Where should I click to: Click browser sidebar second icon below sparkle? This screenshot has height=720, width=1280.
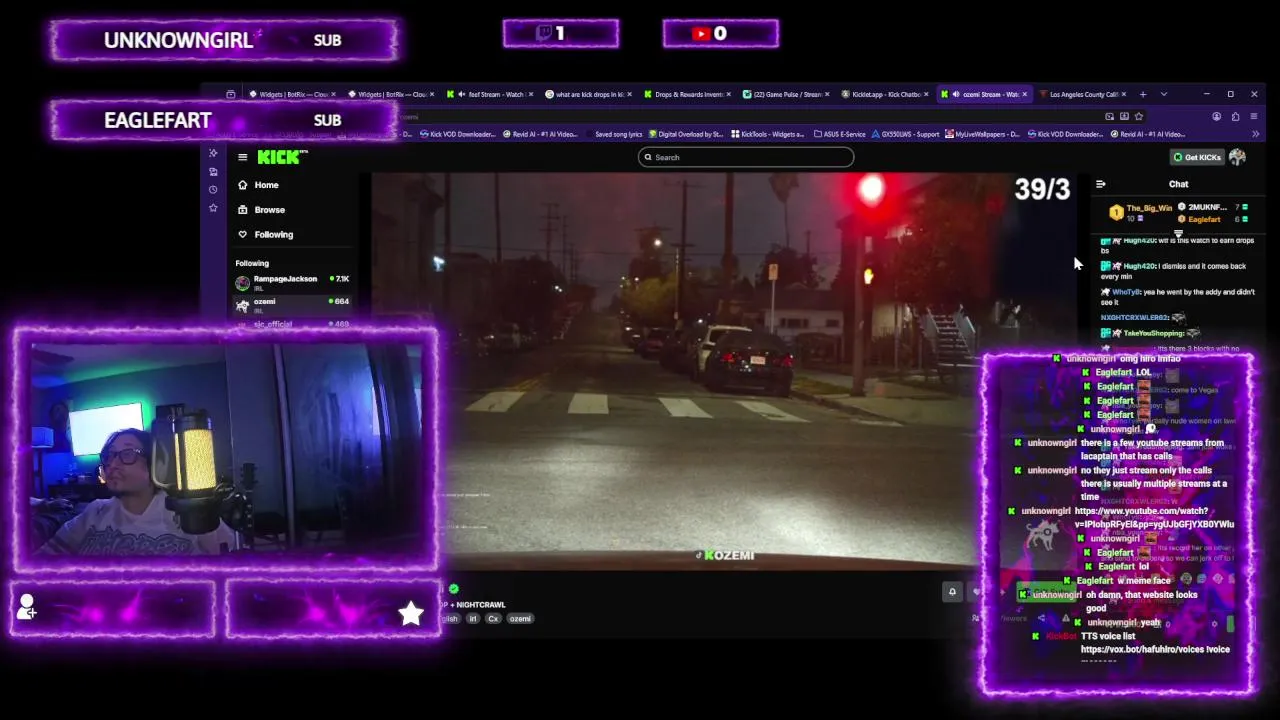213,172
